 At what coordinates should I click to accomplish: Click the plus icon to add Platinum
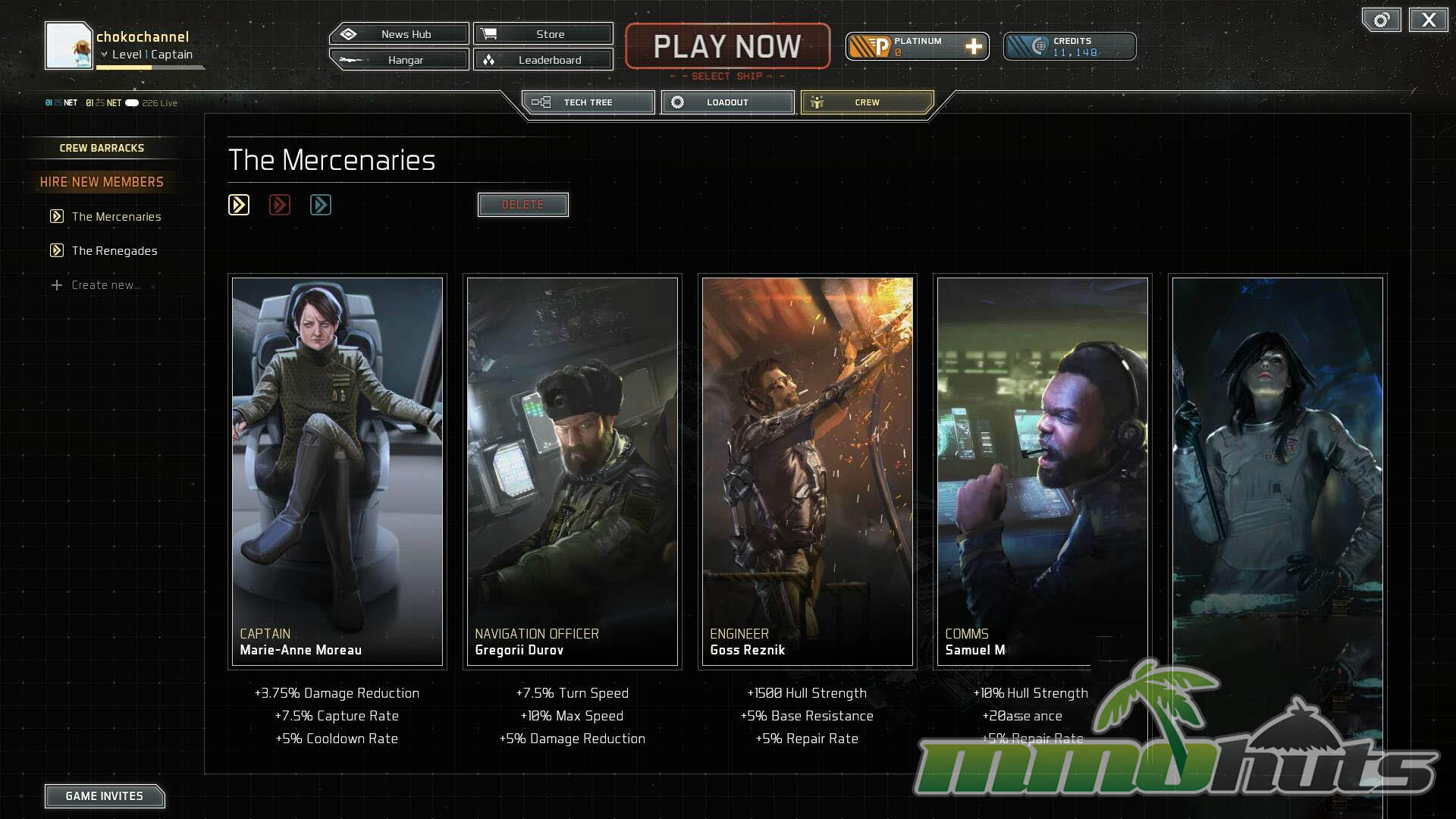click(x=973, y=47)
